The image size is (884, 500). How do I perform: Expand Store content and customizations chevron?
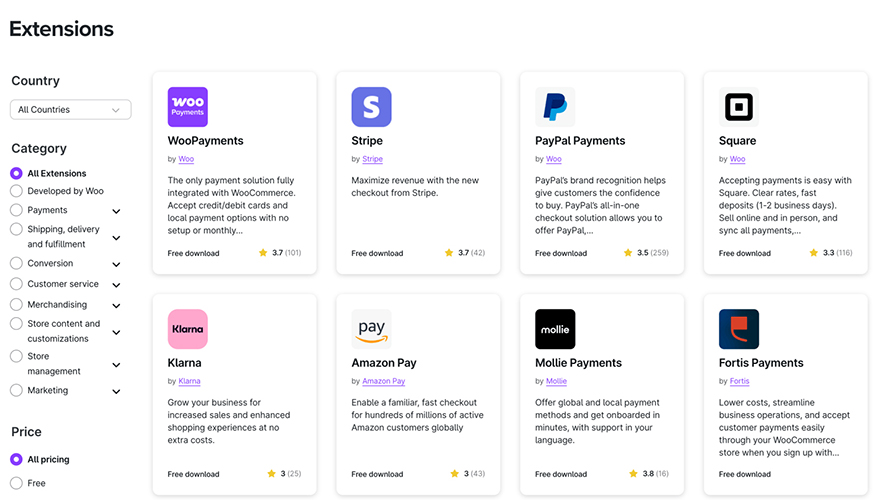click(x=116, y=333)
